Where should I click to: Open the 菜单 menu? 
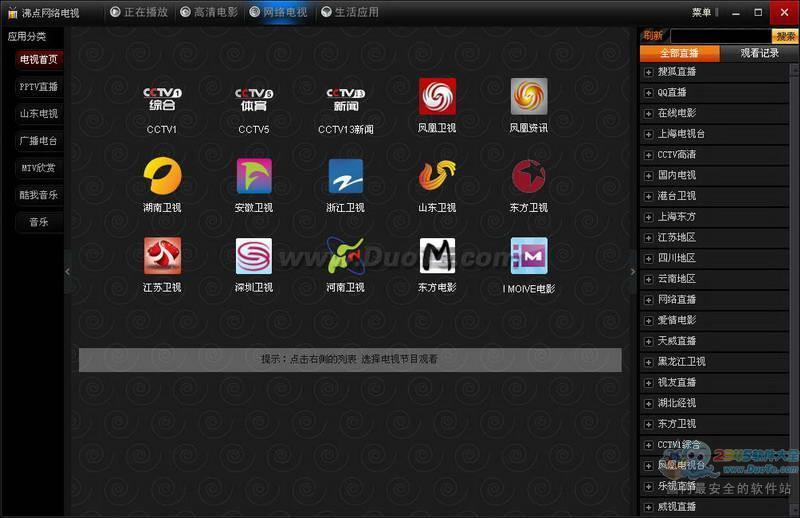point(702,12)
